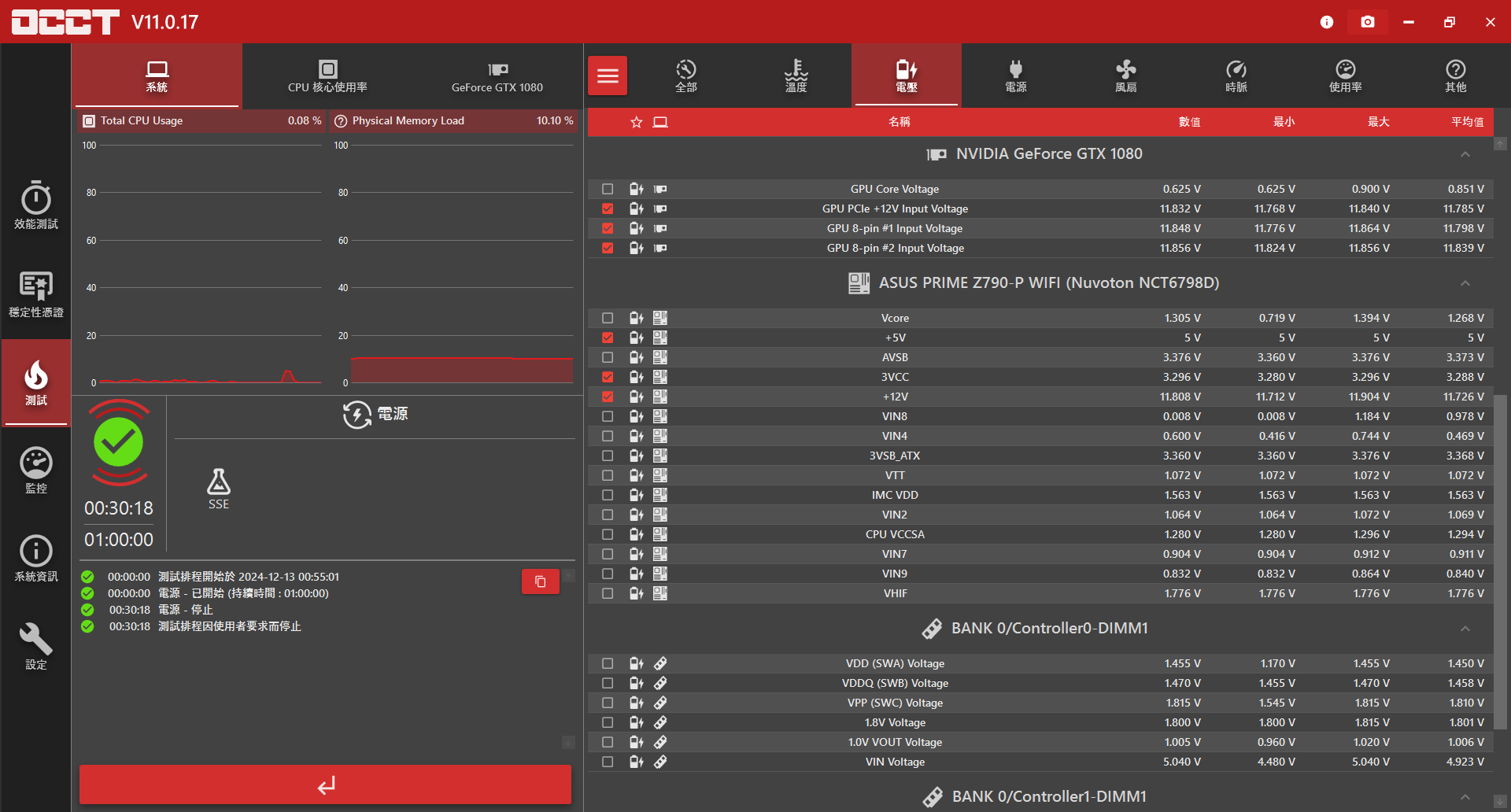The image size is (1511, 812).
Task: Select the 電壓 voltage sensor tab
Action: pyautogui.click(x=907, y=76)
